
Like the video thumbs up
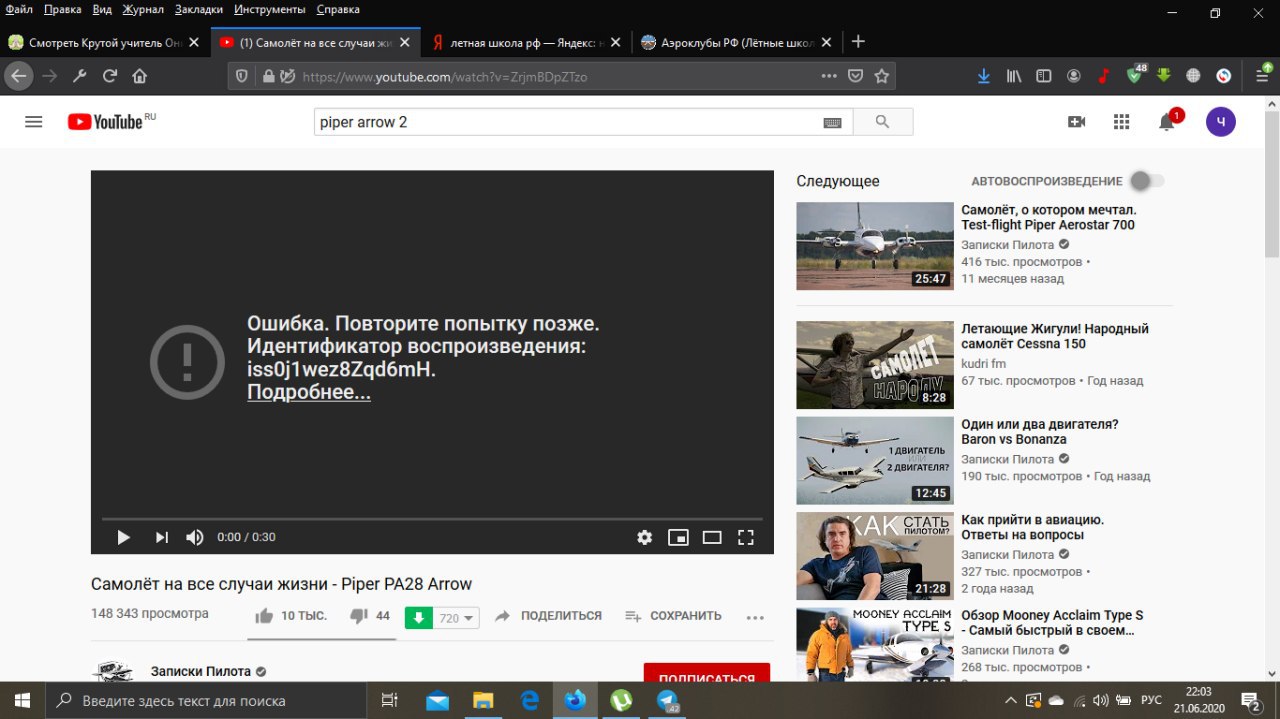[x=264, y=616]
